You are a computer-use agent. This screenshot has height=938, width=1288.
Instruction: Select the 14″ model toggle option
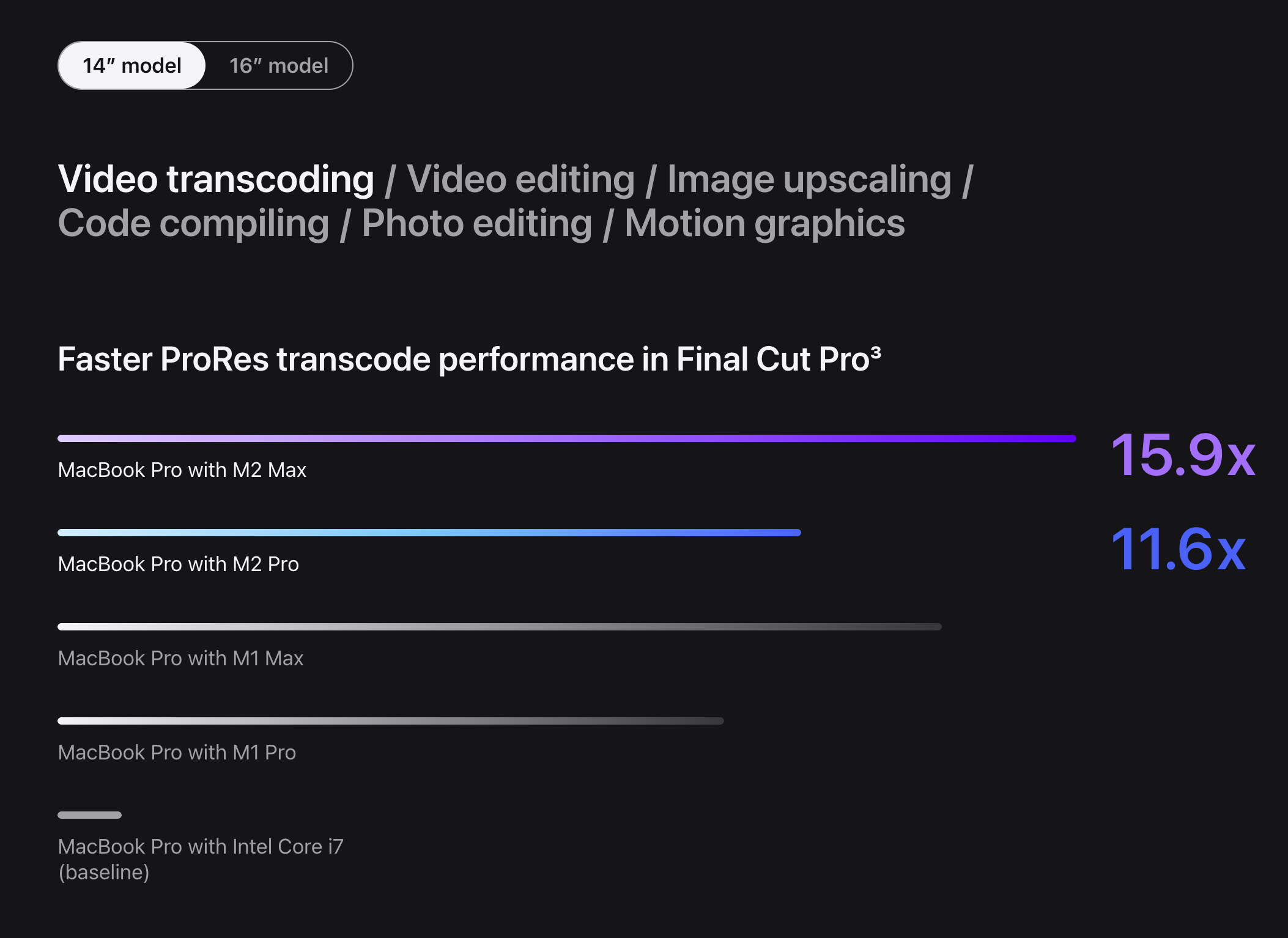[x=131, y=65]
